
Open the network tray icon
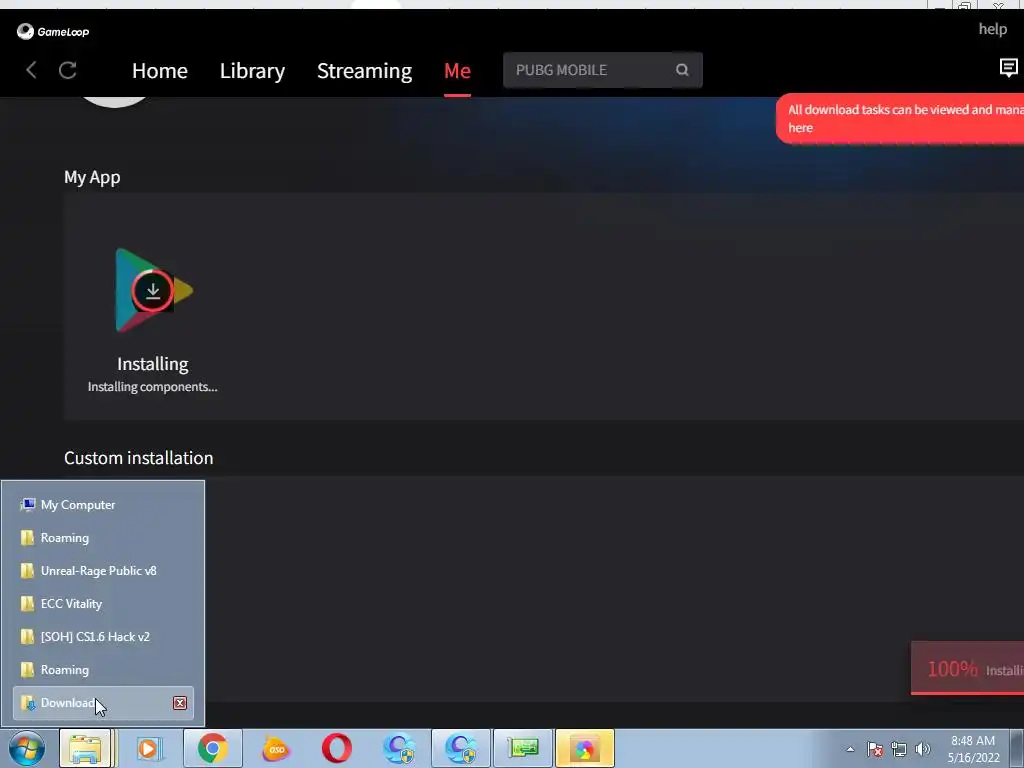899,749
